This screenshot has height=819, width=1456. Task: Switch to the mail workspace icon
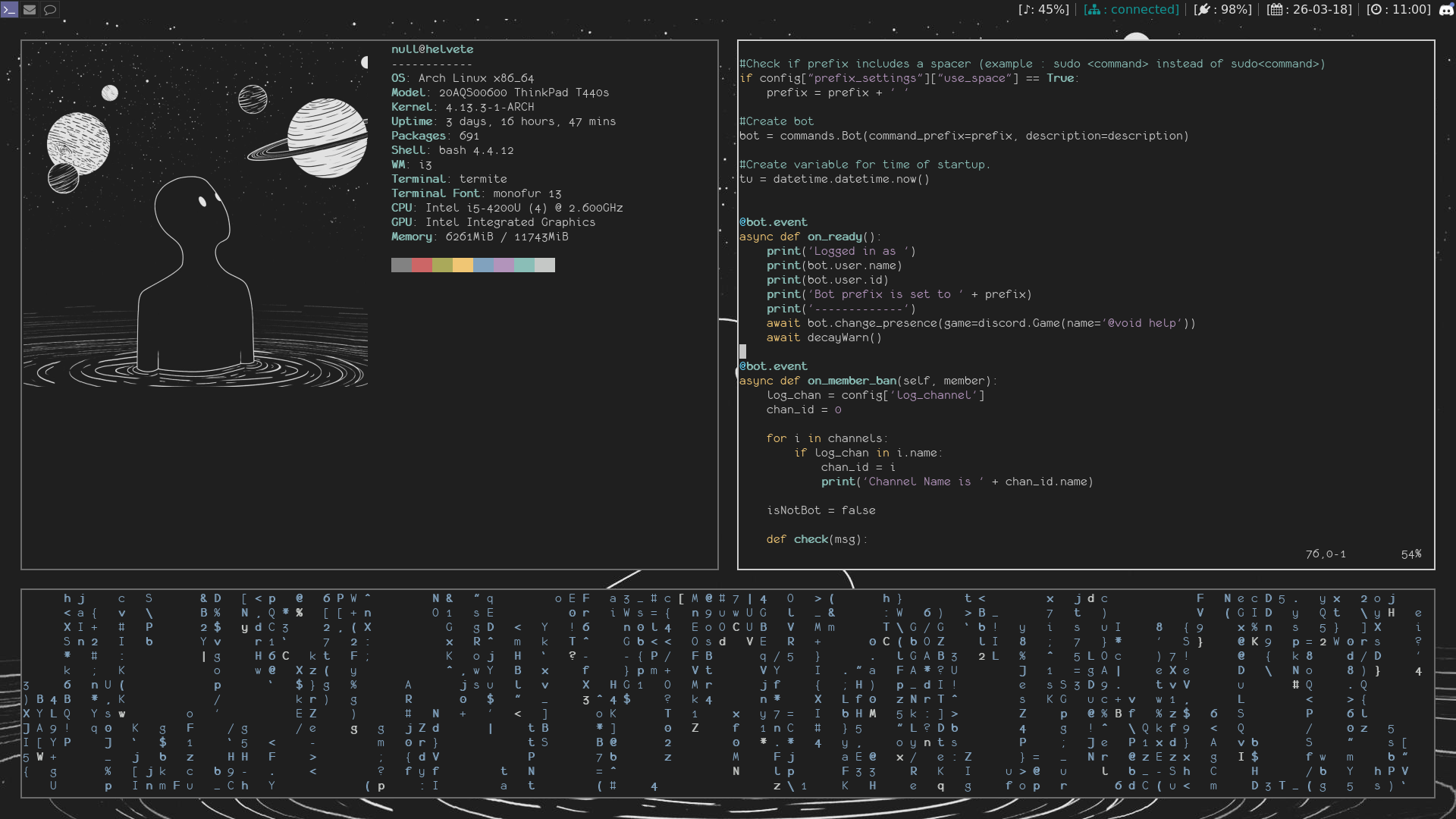click(x=30, y=10)
